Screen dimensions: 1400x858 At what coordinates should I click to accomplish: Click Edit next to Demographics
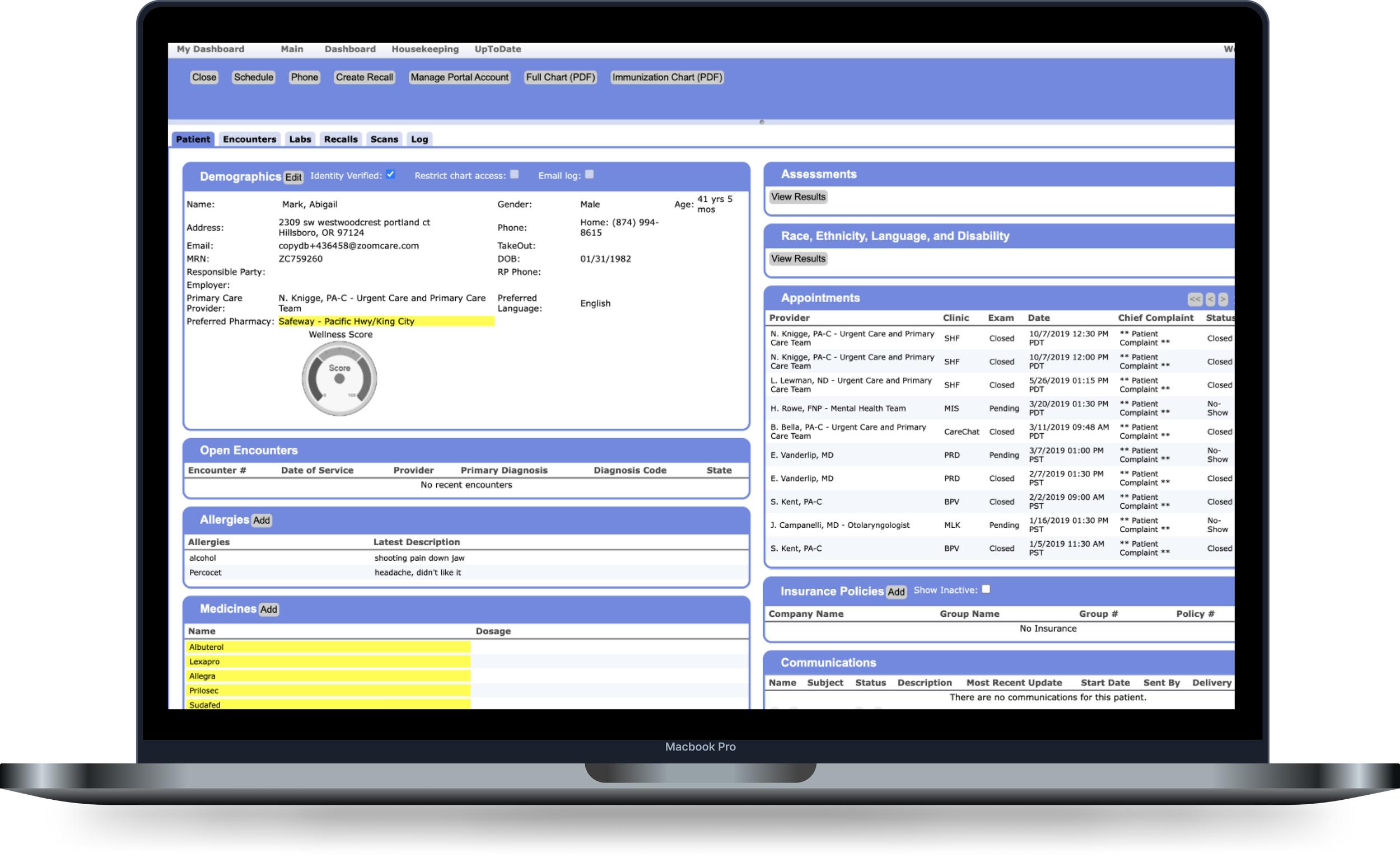pyautogui.click(x=293, y=177)
